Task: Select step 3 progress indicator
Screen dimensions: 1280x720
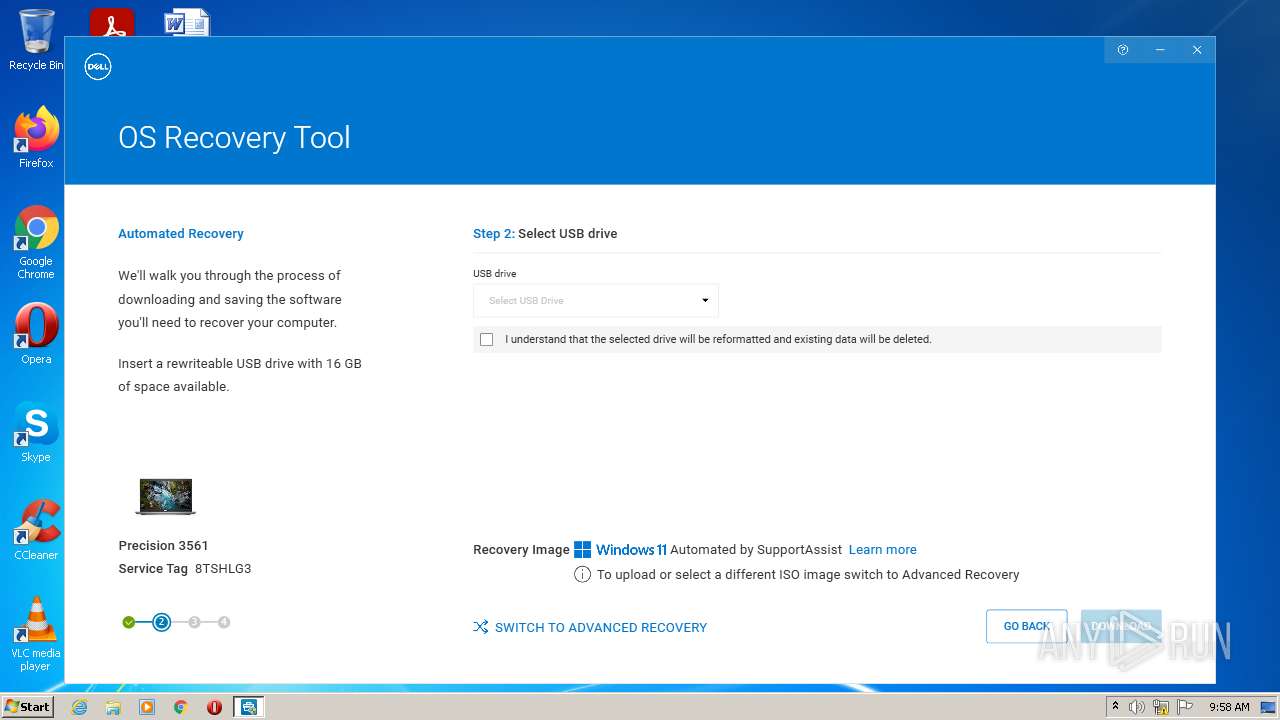Action: coord(194,622)
